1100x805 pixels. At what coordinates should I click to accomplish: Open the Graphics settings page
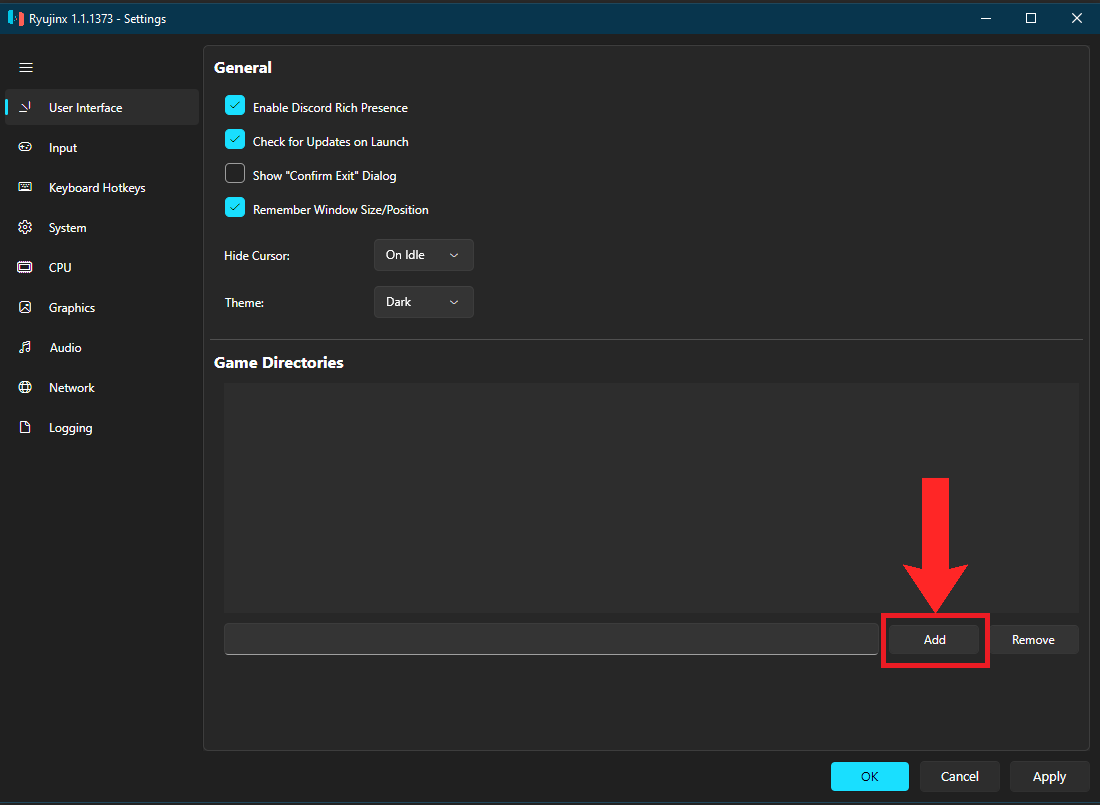click(x=102, y=307)
